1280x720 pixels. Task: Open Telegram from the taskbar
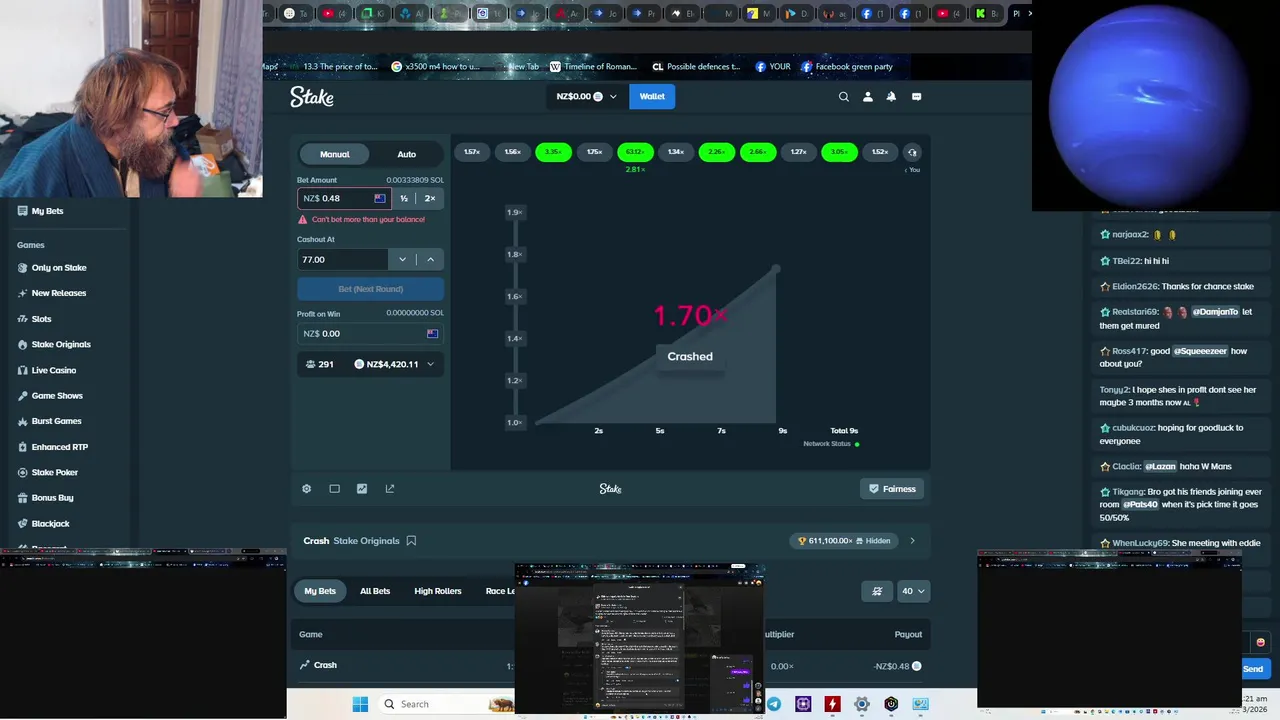tap(774, 704)
